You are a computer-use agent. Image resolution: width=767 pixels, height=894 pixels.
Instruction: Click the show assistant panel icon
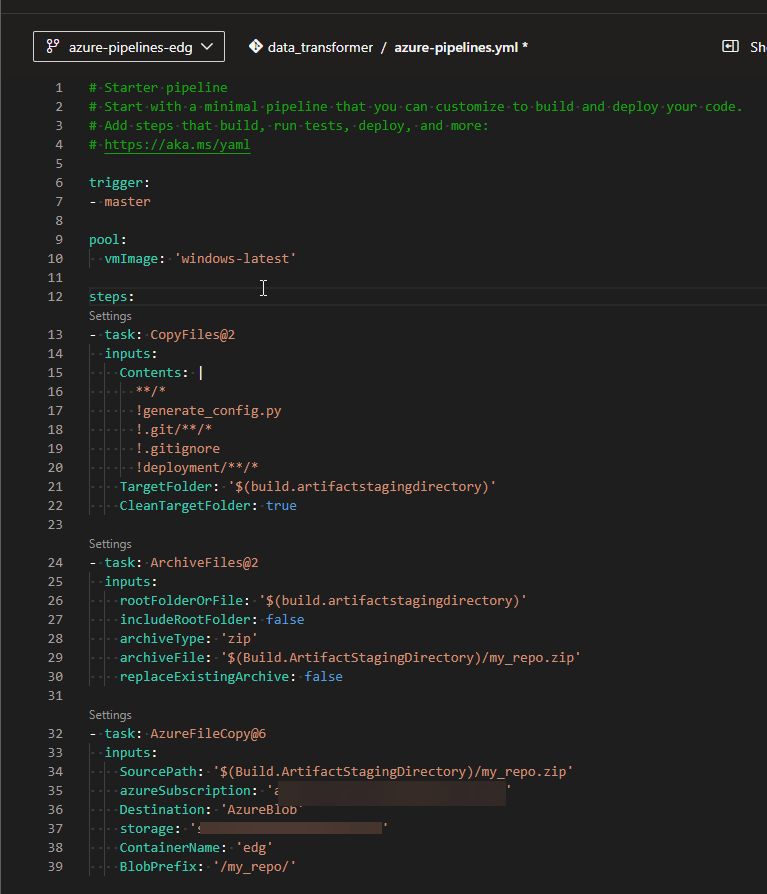(x=731, y=47)
